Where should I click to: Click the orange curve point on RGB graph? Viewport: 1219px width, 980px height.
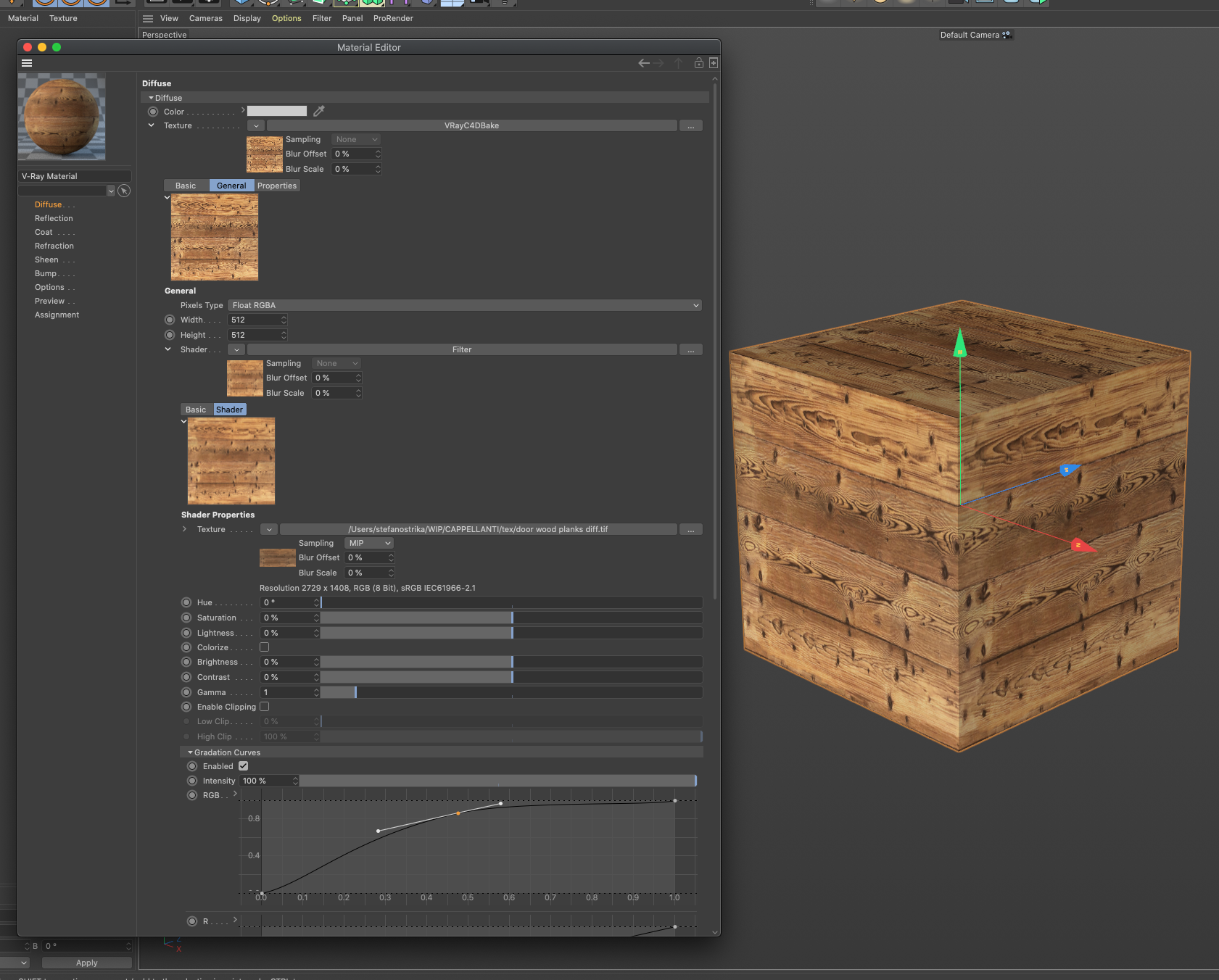click(x=458, y=813)
